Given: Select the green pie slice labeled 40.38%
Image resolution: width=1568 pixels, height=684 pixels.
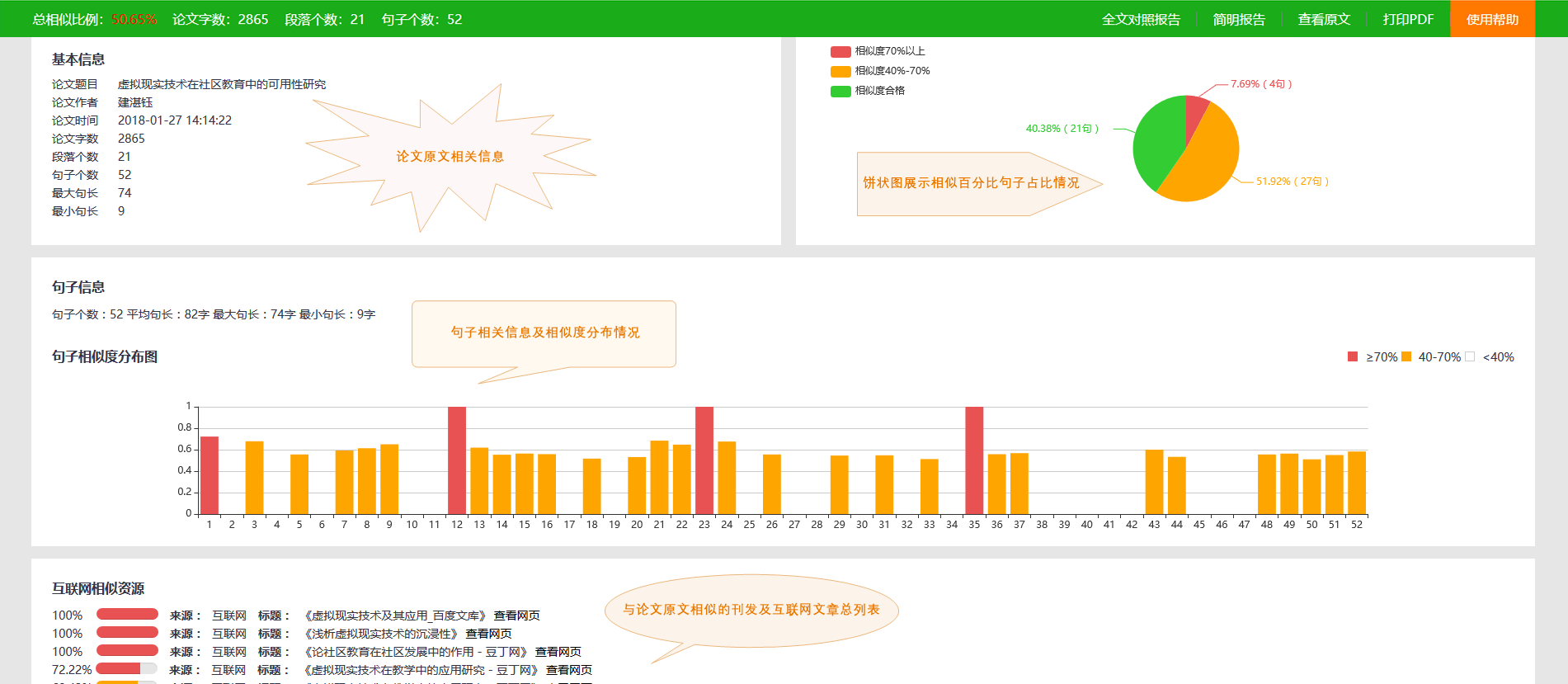Looking at the screenshot, I should [x=1155, y=140].
